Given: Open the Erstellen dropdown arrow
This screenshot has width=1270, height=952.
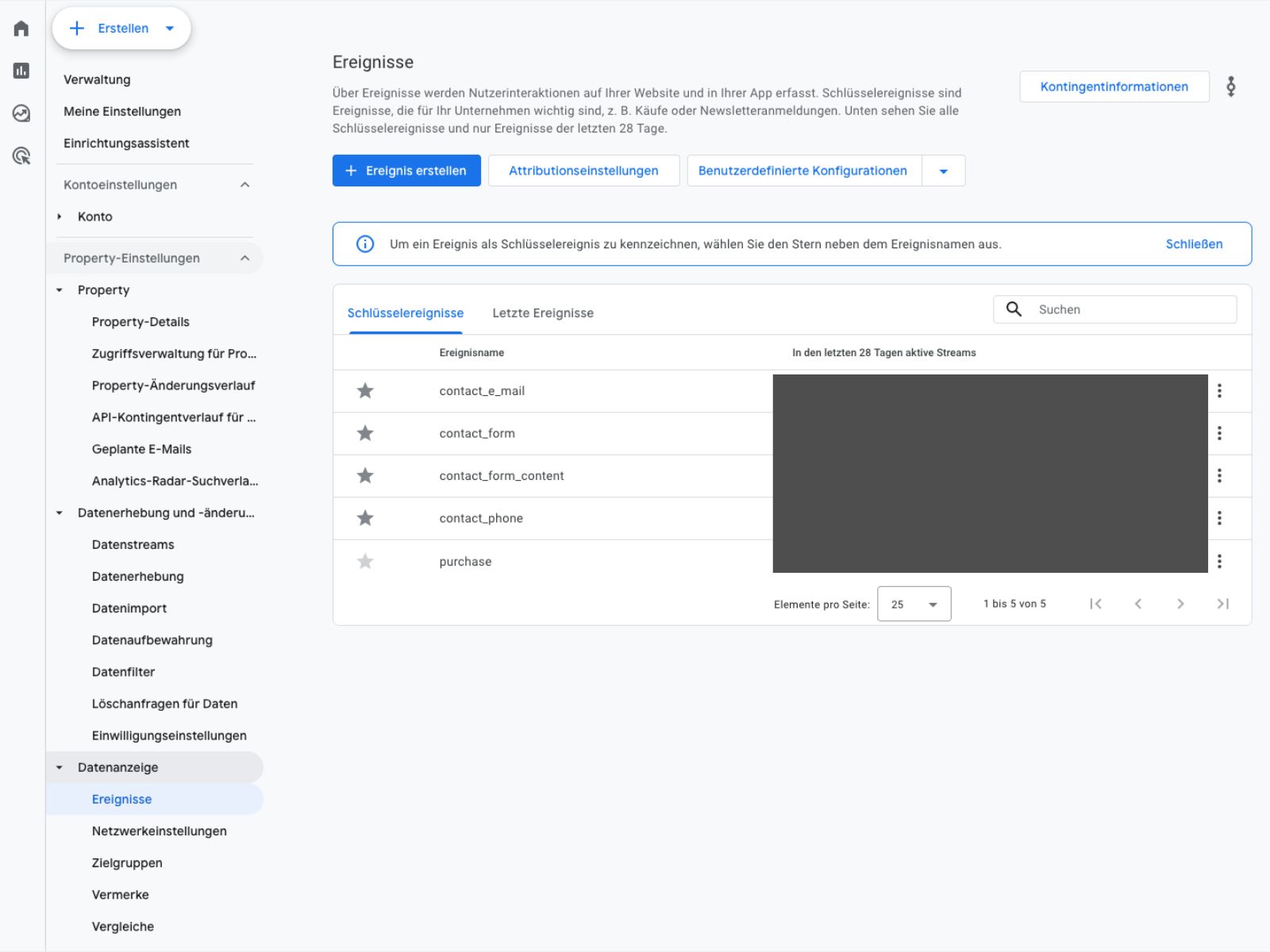Looking at the screenshot, I should 169,29.
